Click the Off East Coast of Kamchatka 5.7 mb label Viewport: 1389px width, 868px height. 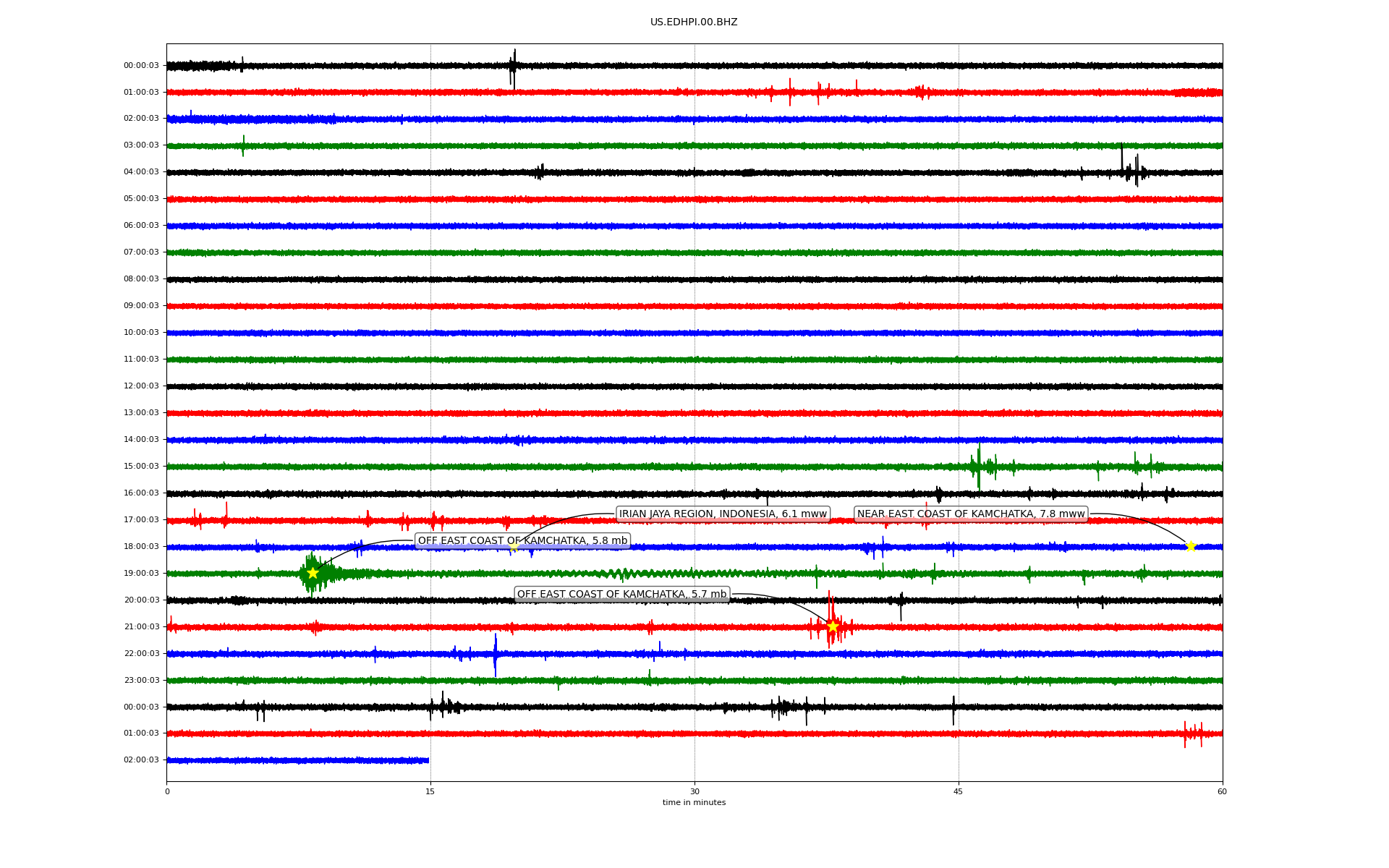[621, 595]
